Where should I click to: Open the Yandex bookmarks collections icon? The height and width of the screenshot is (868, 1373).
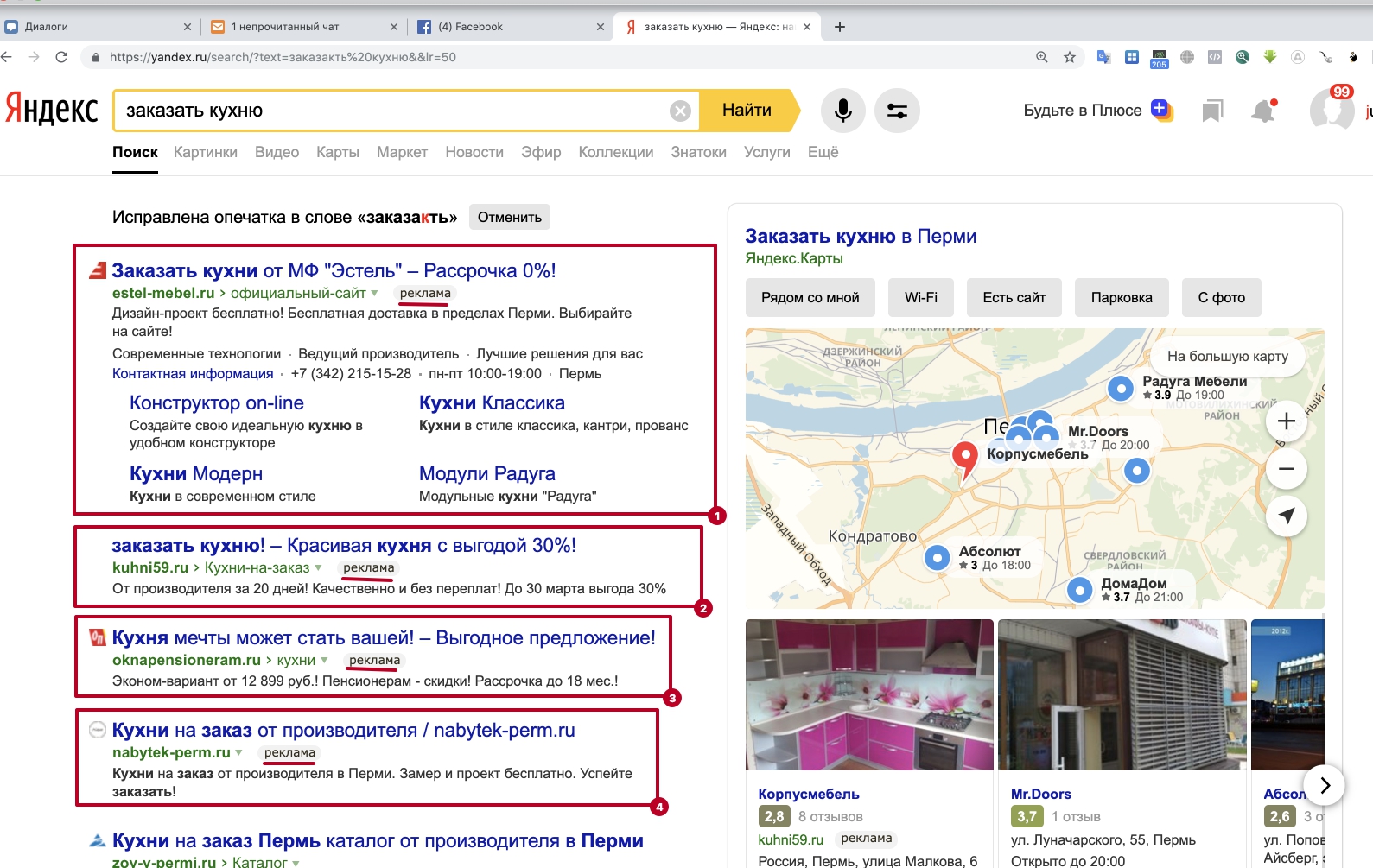pyautogui.click(x=1212, y=111)
